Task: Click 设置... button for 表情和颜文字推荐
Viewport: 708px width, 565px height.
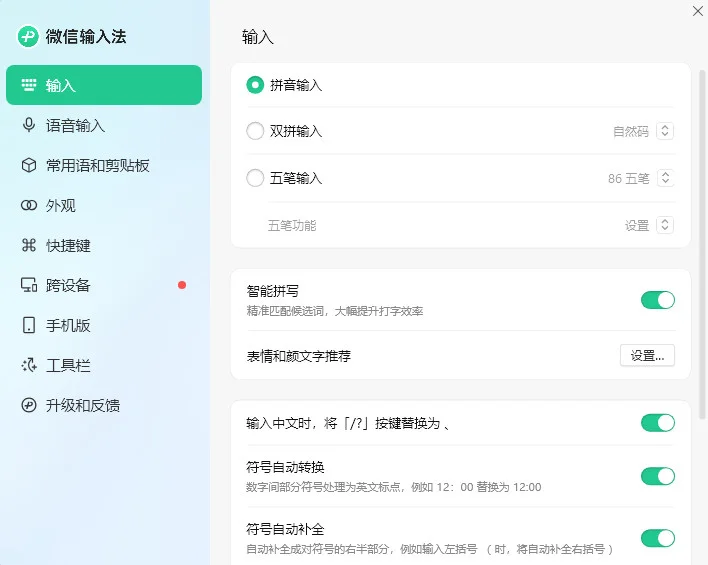Action: [647, 355]
